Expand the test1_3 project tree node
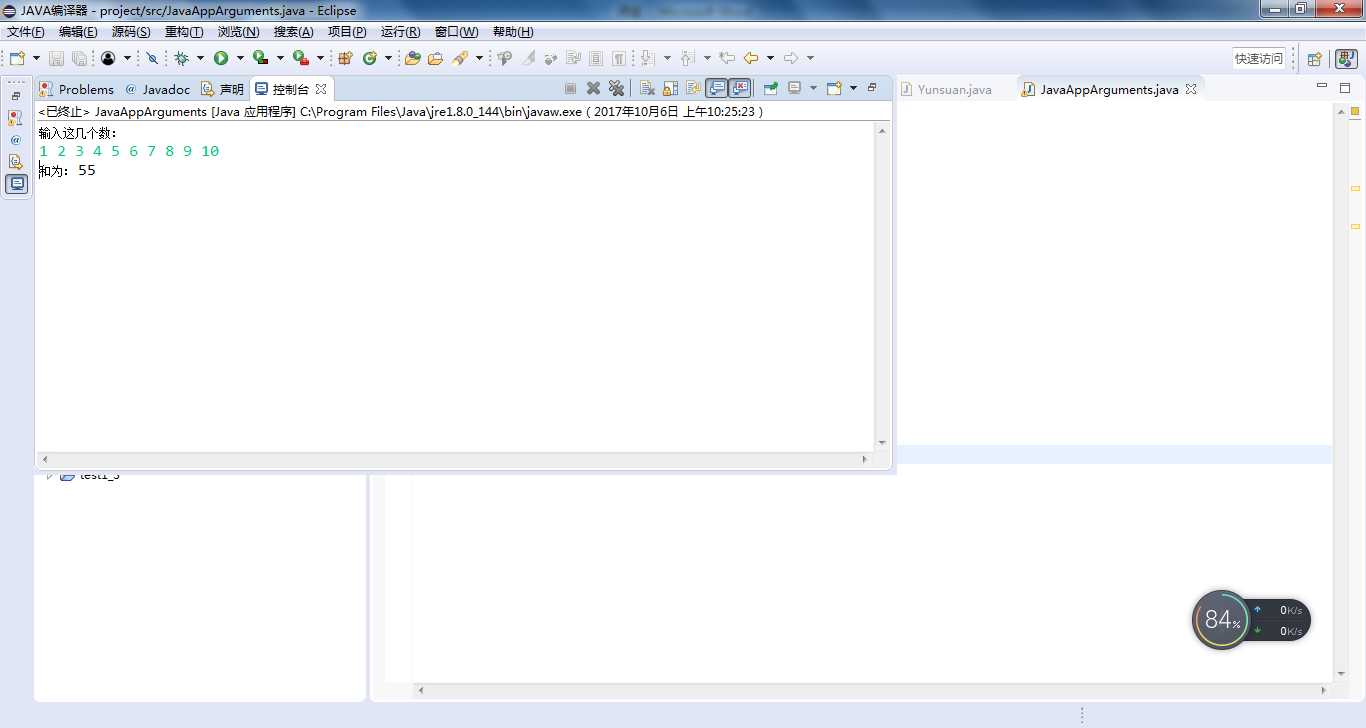Viewport: 1366px width, 728px height. point(49,475)
